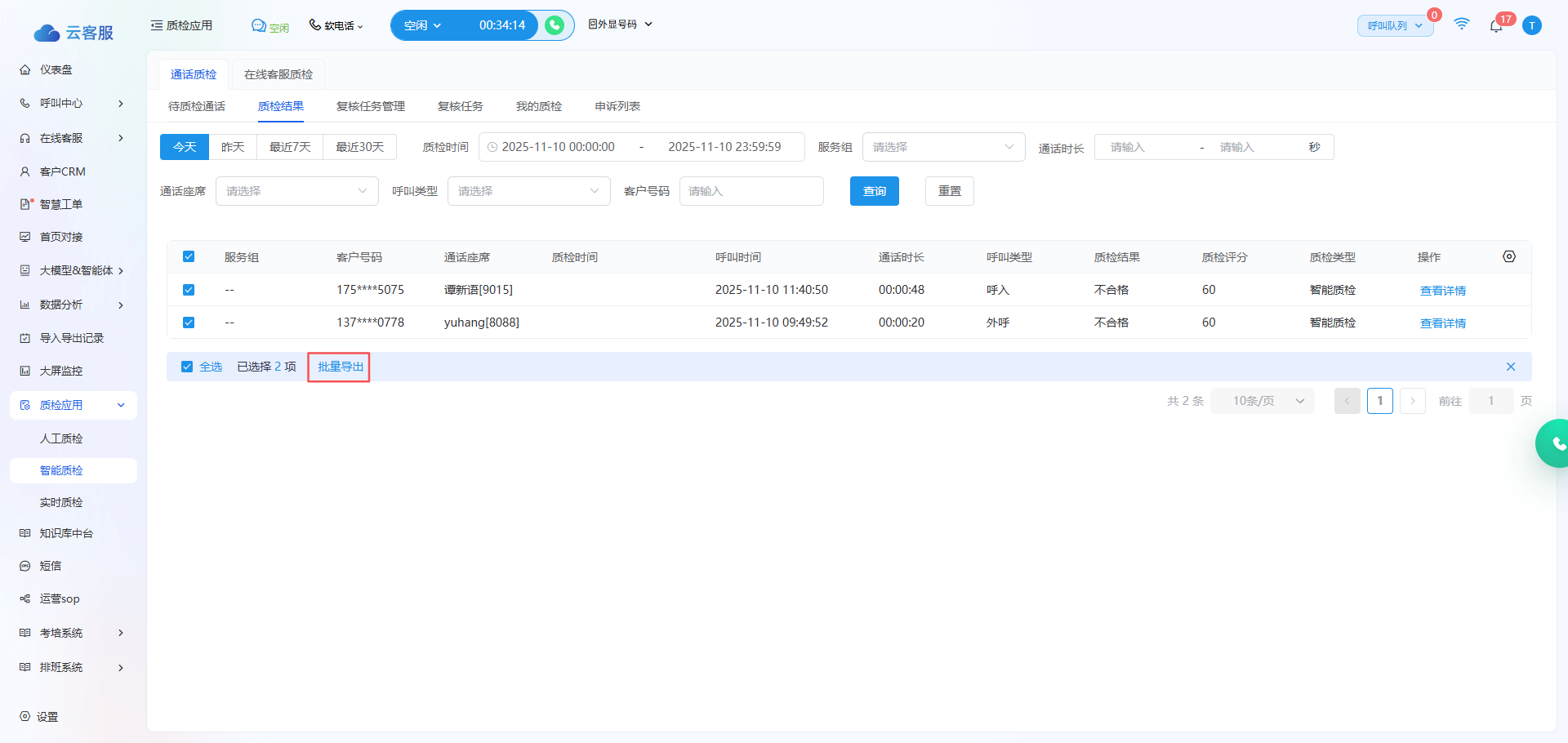Switch to the 在线客服质检 tab

pyautogui.click(x=278, y=74)
